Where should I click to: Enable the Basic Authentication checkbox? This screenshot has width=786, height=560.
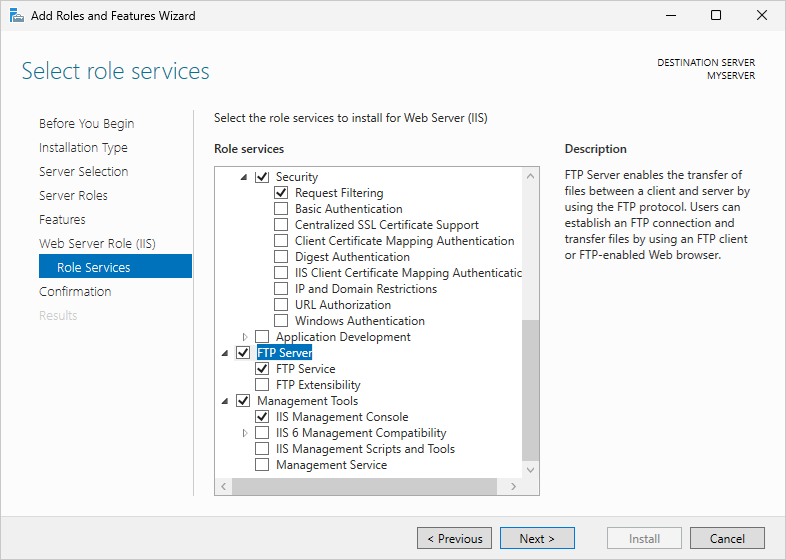point(281,209)
